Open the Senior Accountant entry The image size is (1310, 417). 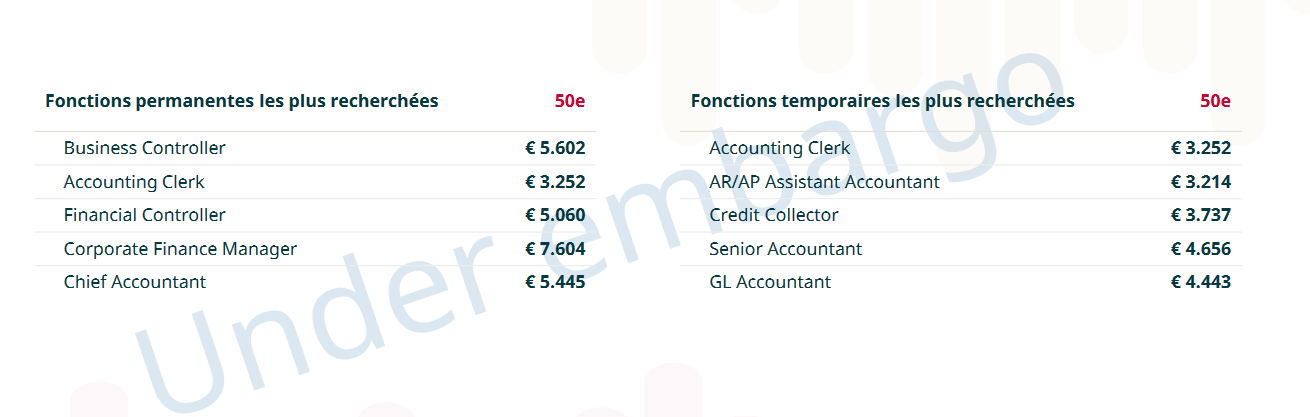pyautogui.click(x=785, y=249)
